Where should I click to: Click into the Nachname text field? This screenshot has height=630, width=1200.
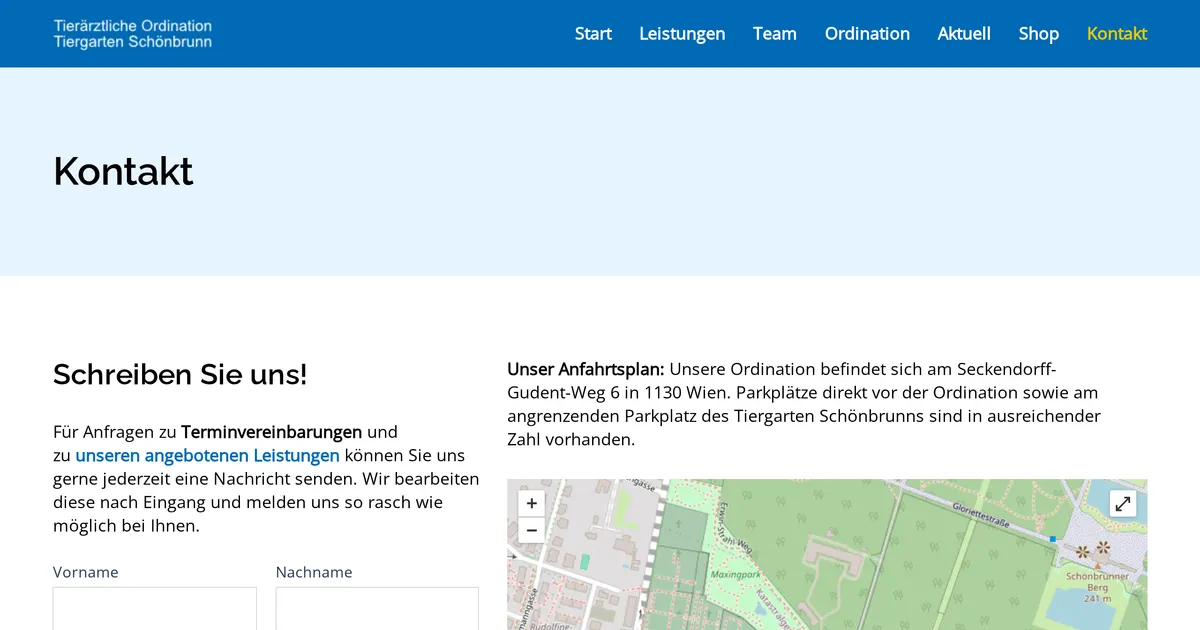(x=377, y=608)
